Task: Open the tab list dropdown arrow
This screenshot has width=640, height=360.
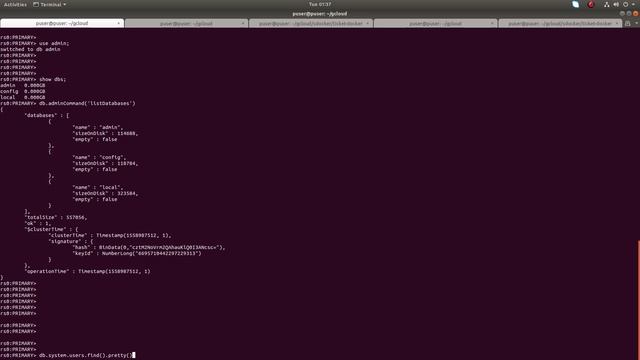Action: point(636,23)
